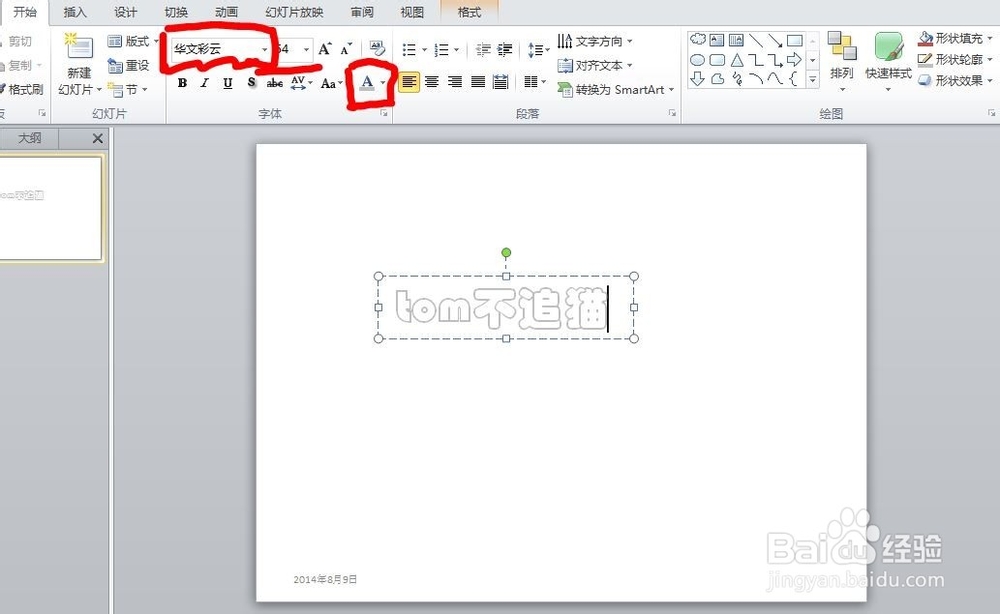This screenshot has width=1000, height=614.
Task: Select text box shape in gallery
Action: pos(717,40)
